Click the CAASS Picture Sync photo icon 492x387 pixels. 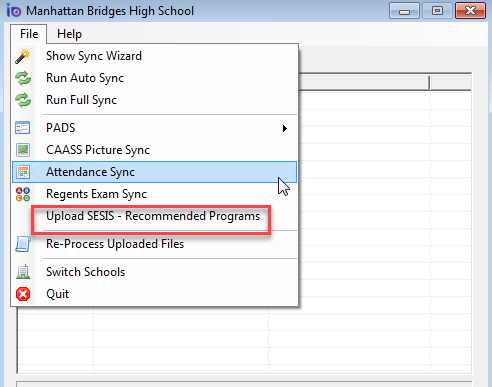click(23, 150)
